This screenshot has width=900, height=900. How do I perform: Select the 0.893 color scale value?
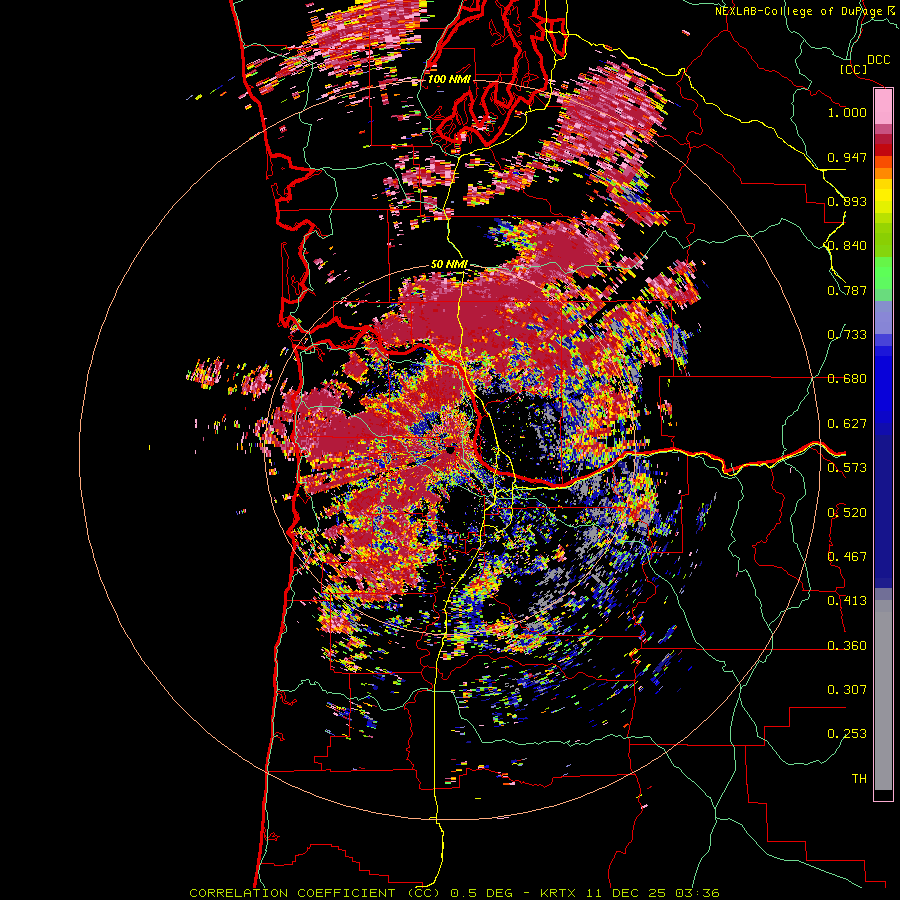click(847, 201)
